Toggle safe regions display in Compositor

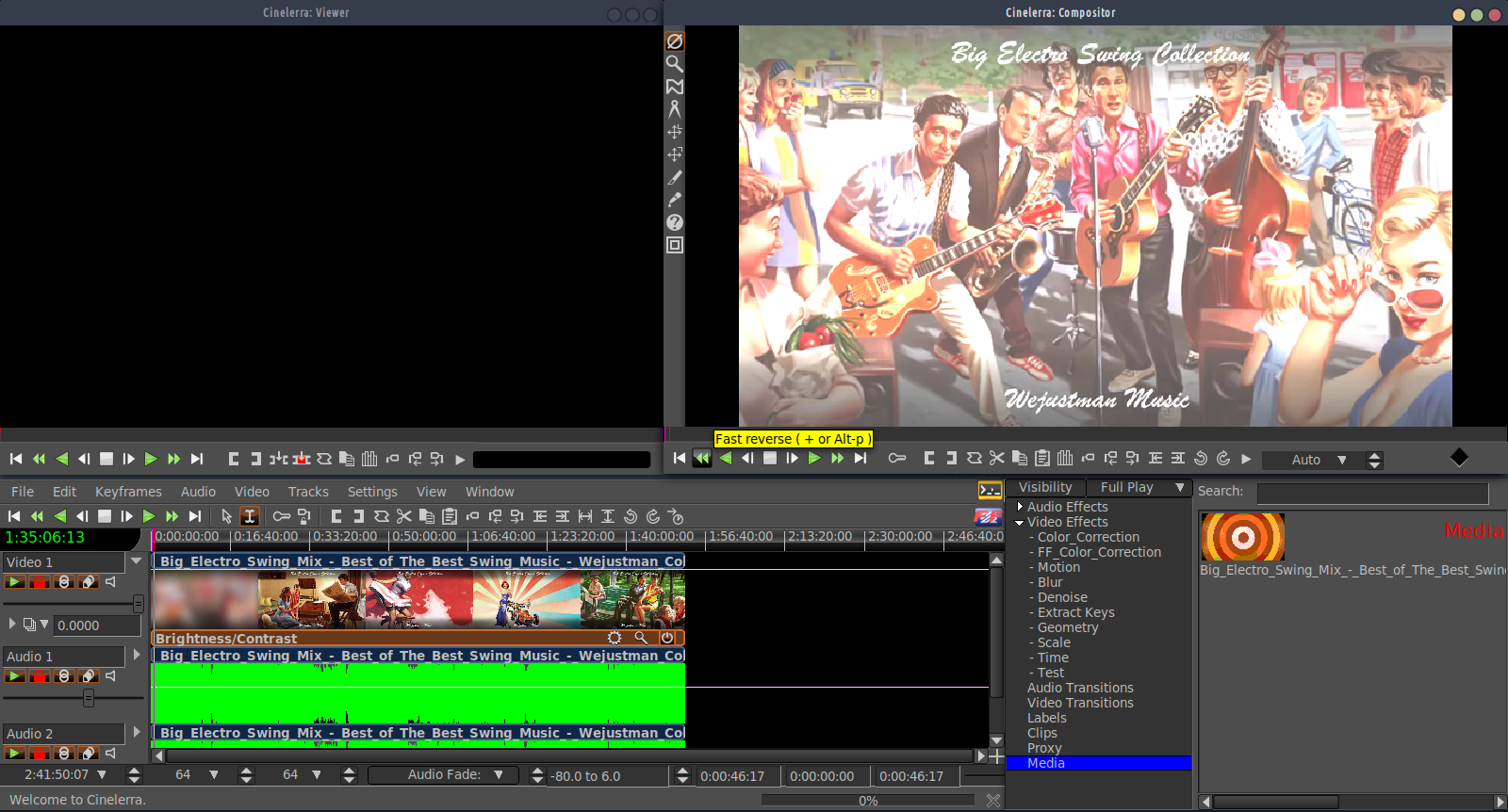(675, 245)
